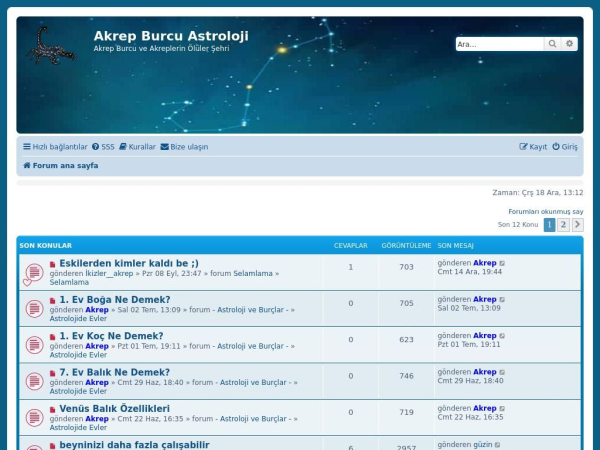Open the SSS help page

coord(103,147)
